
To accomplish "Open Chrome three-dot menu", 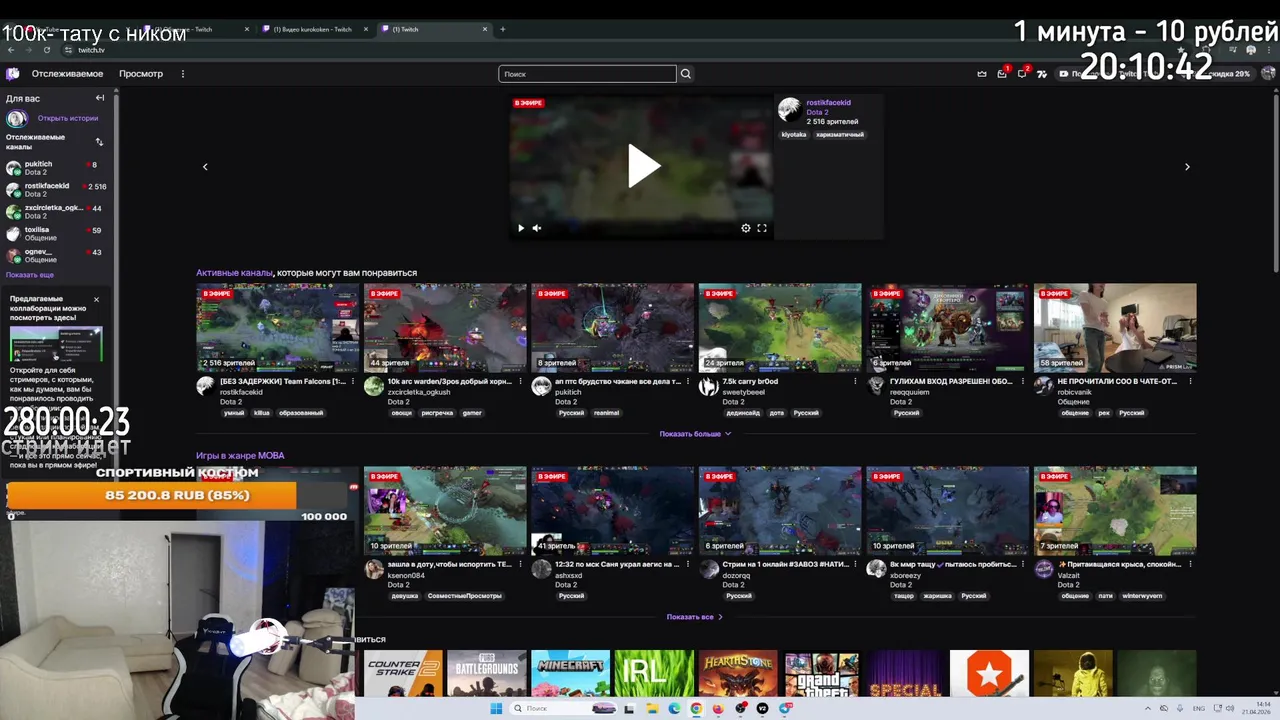I will (x=1270, y=50).
